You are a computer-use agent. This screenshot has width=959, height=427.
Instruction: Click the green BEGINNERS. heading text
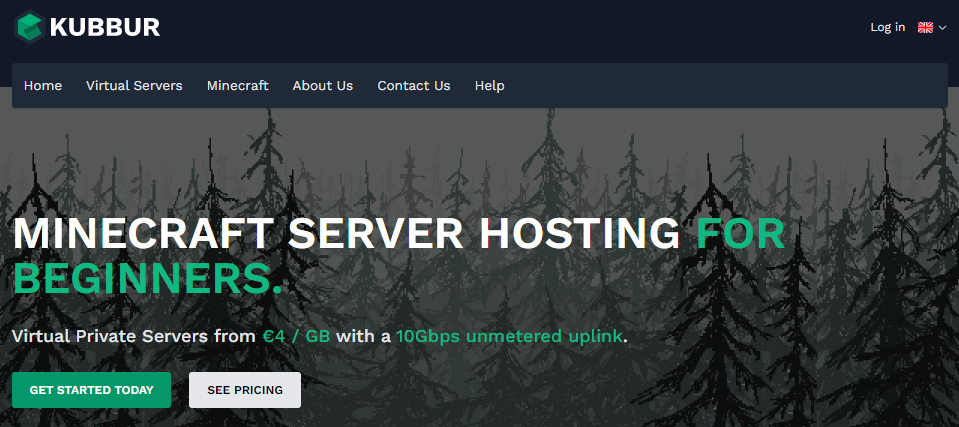(x=147, y=278)
